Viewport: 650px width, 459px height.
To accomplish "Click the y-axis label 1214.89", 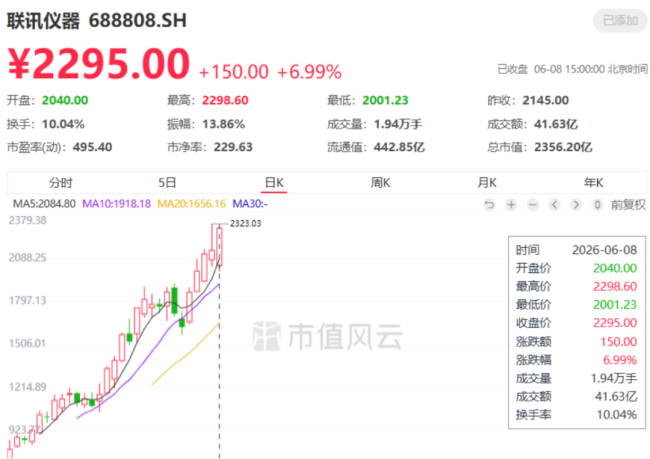I will [27, 387].
